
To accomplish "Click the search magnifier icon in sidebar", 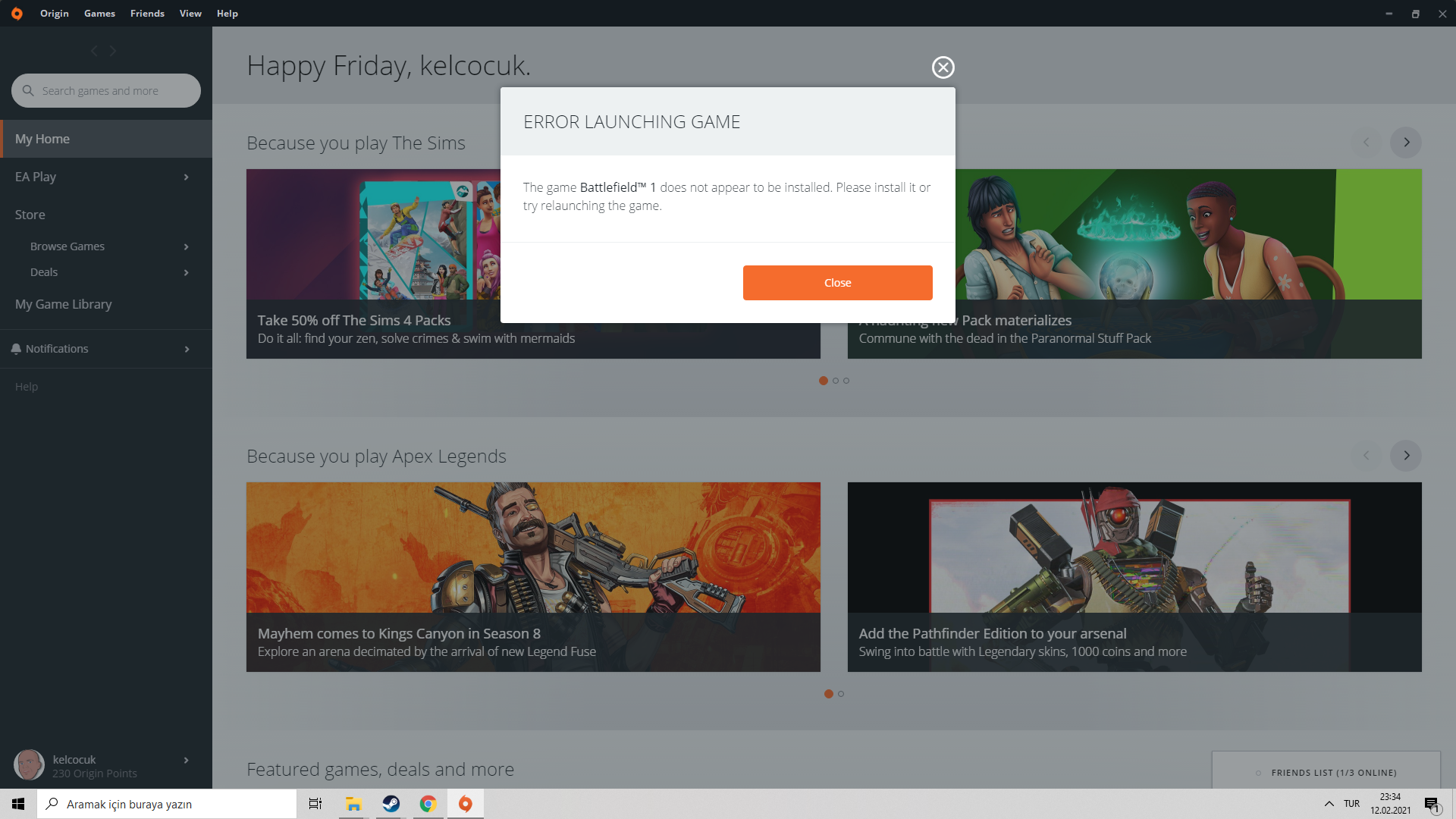I will pos(28,90).
